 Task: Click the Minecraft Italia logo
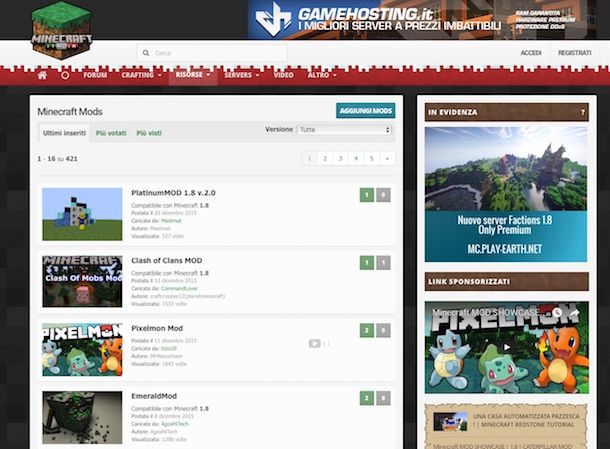click(x=61, y=30)
